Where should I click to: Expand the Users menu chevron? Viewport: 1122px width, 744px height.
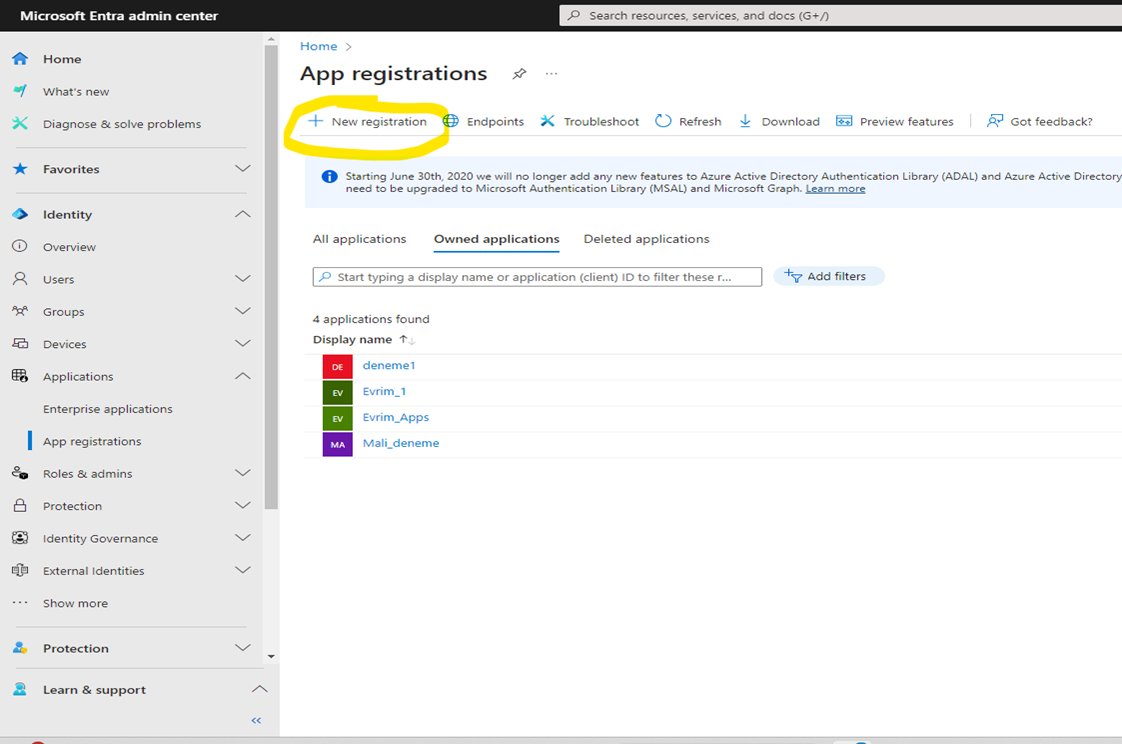tap(243, 278)
